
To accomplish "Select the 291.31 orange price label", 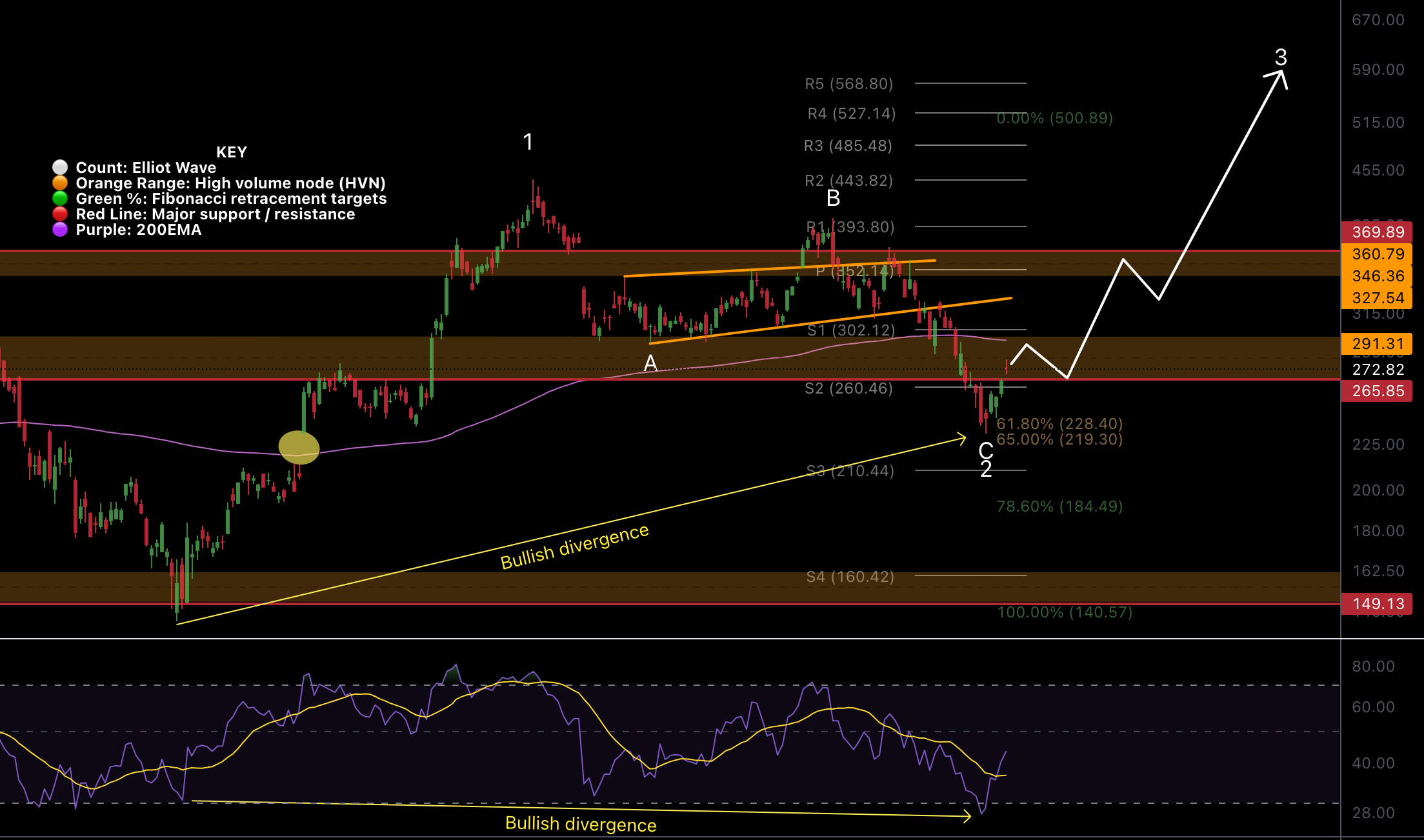I will point(1377,344).
